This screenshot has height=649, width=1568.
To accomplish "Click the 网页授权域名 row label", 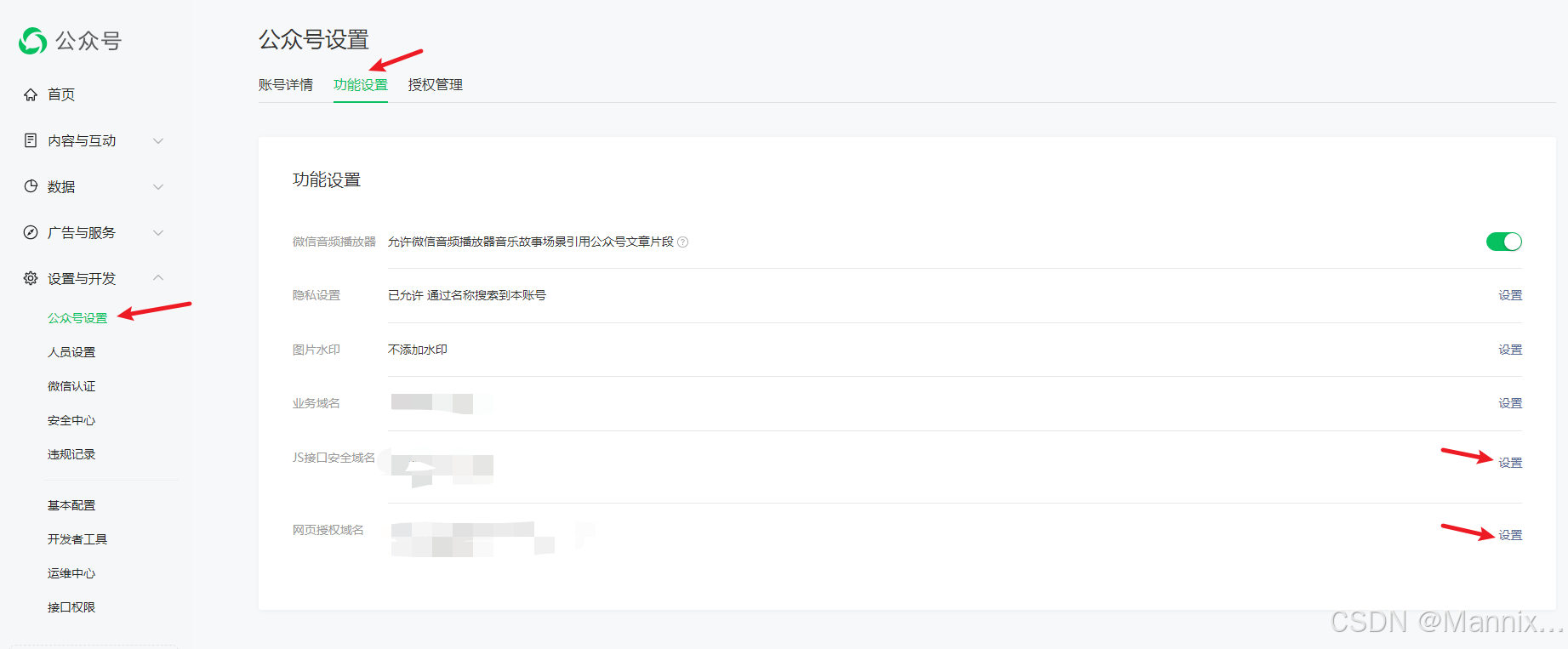I will 328,530.
